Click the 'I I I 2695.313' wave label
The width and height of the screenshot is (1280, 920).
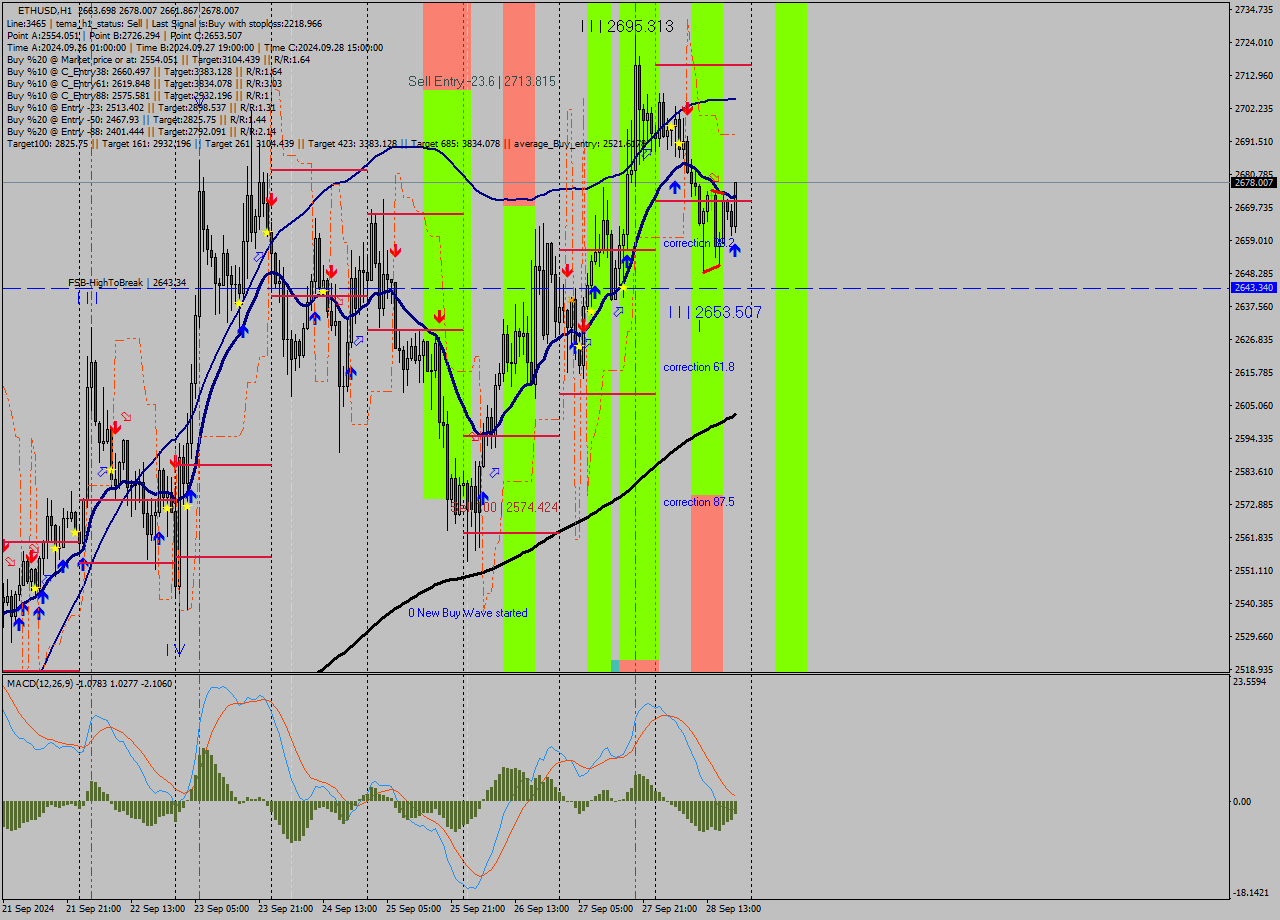point(627,26)
